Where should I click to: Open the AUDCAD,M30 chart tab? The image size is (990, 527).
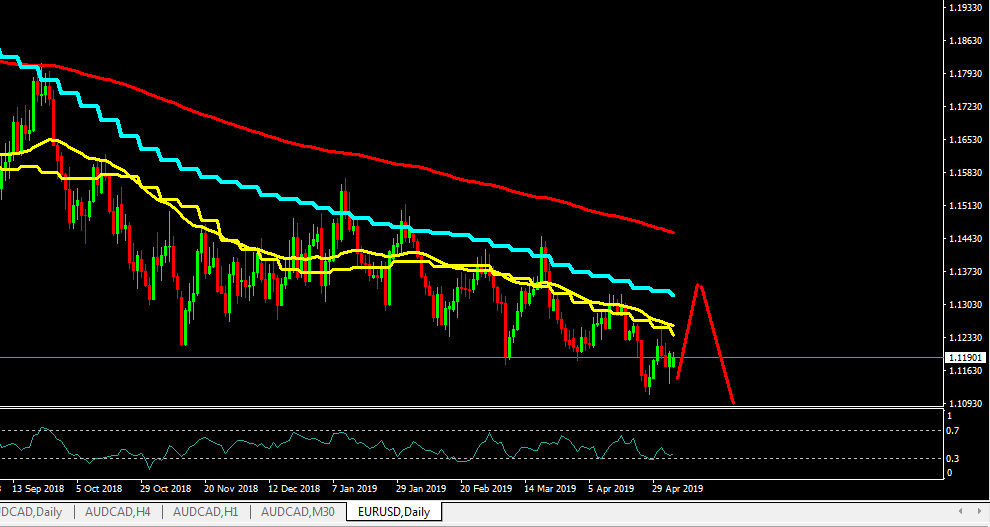(x=298, y=512)
